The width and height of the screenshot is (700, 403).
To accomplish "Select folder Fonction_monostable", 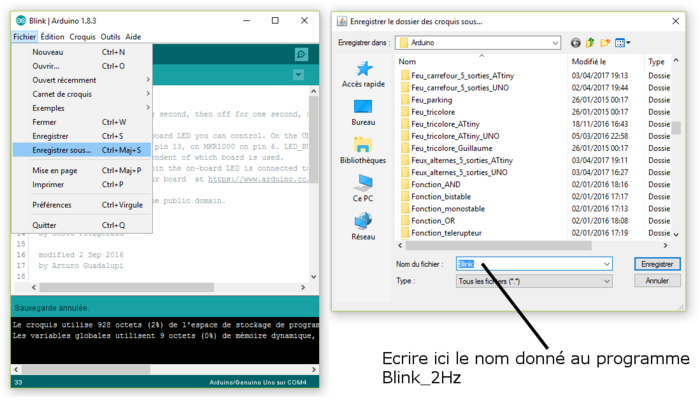I will click(448, 208).
